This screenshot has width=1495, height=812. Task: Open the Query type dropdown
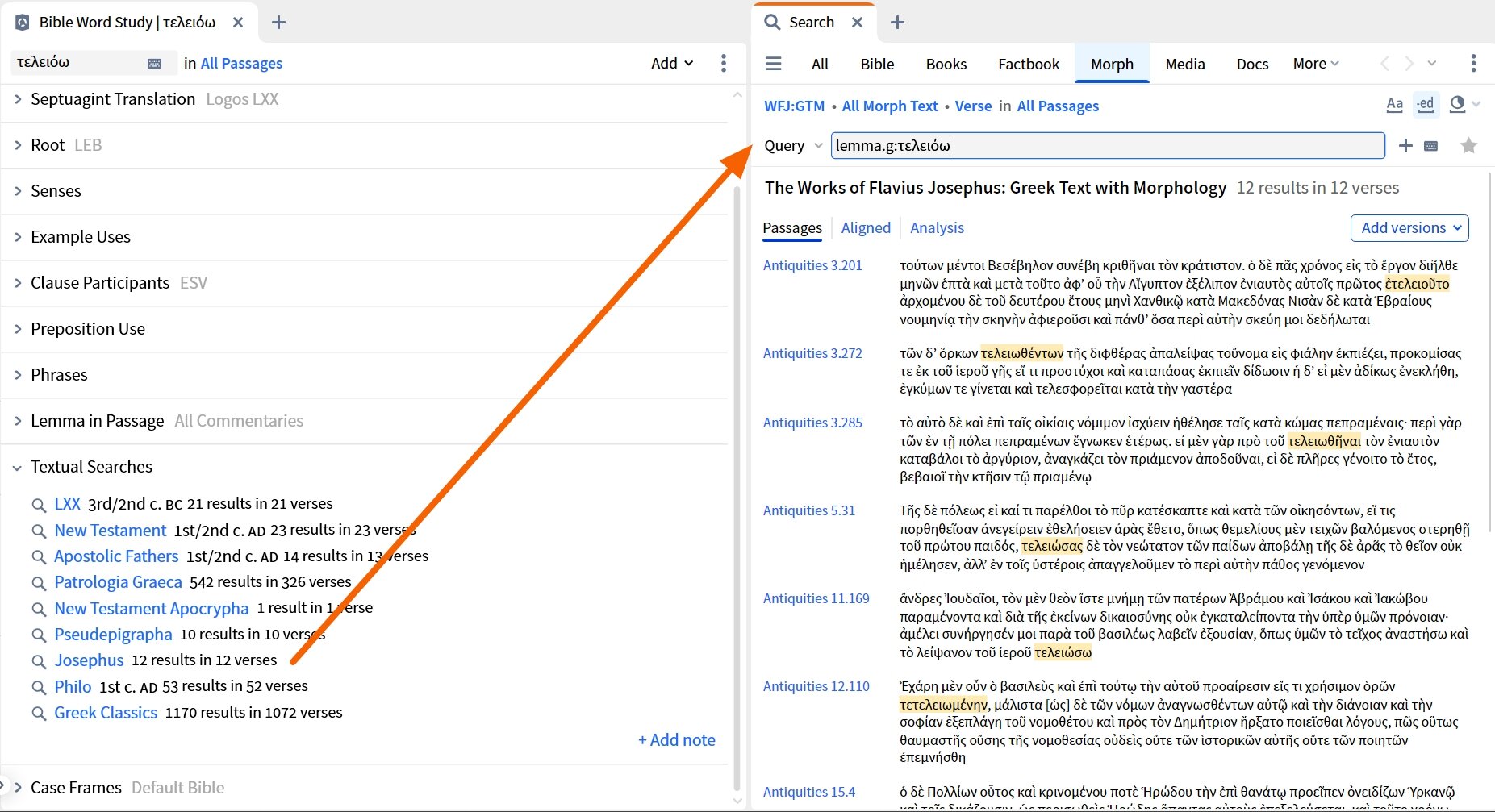793,146
